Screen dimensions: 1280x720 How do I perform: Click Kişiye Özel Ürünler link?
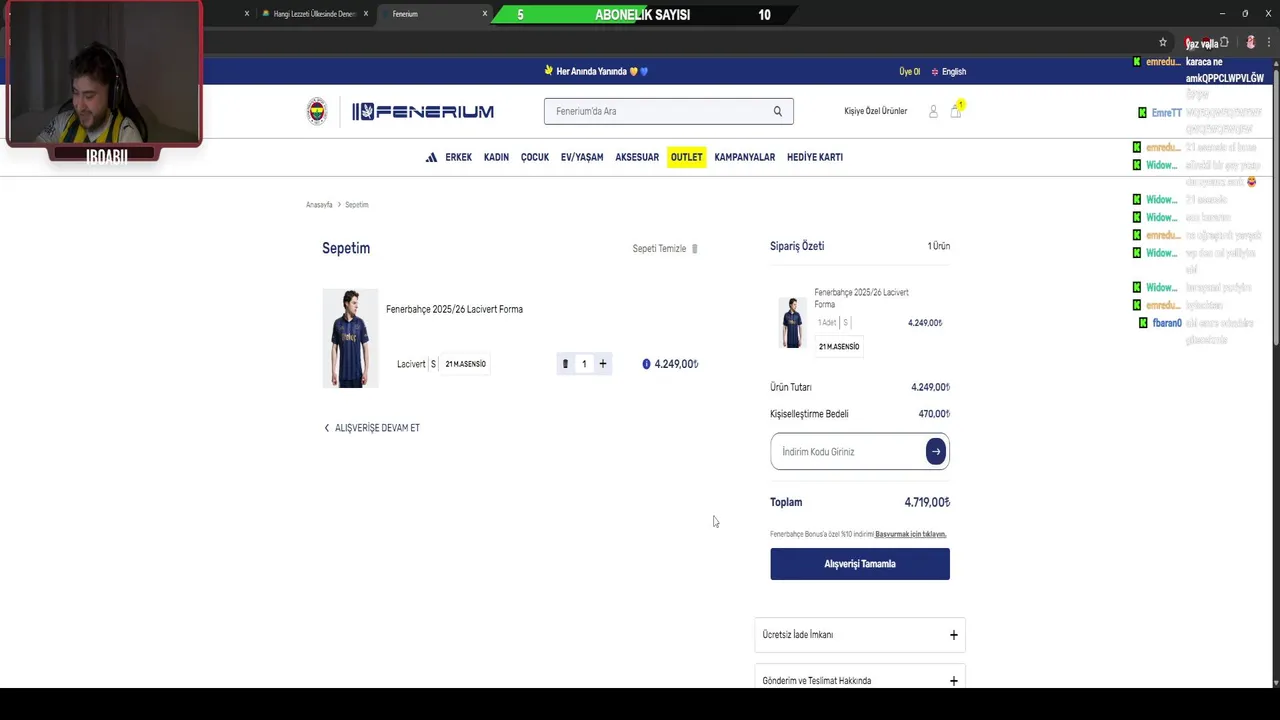point(876,111)
